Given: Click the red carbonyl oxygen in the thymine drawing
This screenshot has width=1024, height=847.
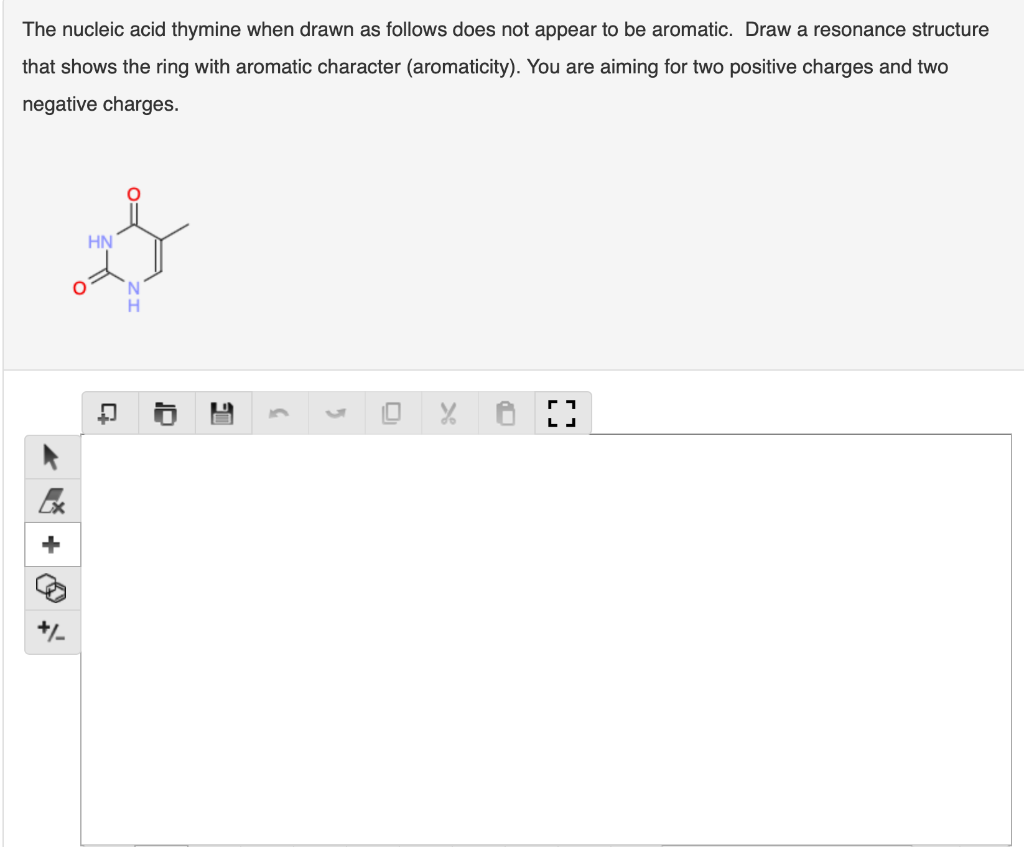Looking at the screenshot, I should coord(133,192).
